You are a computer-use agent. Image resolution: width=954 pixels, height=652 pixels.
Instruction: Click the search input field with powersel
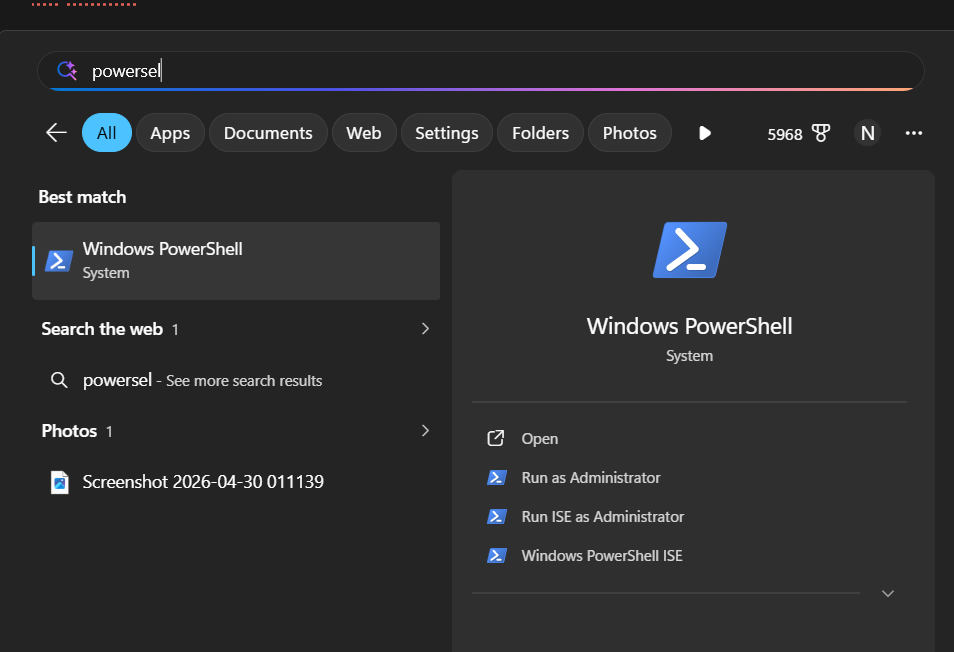(x=481, y=71)
